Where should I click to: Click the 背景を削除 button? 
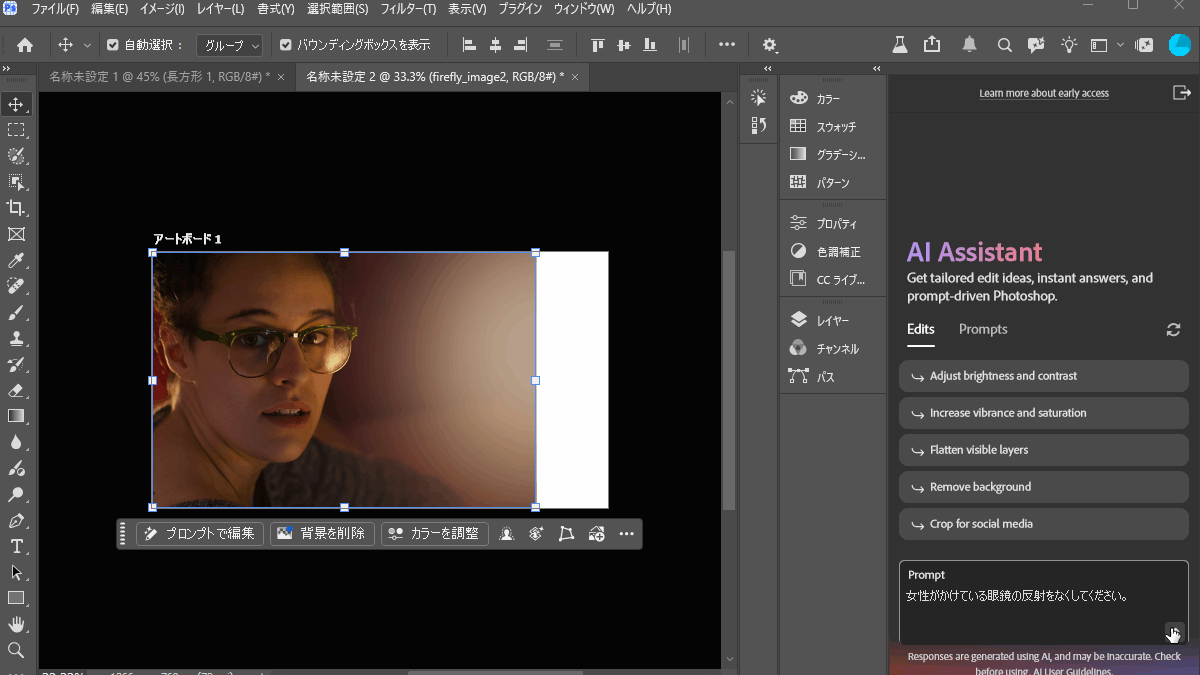click(x=322, y=534)
